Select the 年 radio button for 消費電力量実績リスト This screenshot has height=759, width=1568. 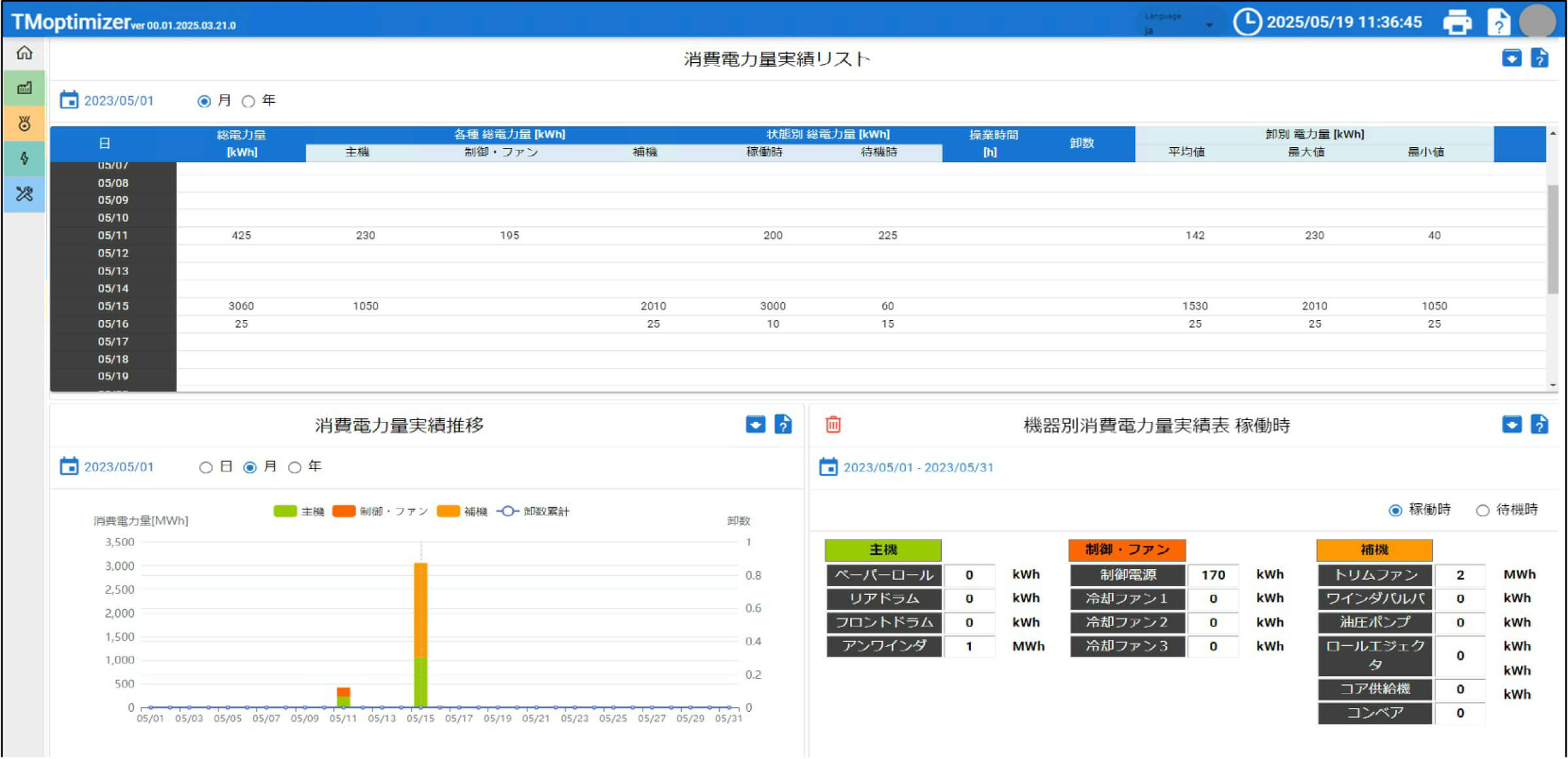coord(247,101)
